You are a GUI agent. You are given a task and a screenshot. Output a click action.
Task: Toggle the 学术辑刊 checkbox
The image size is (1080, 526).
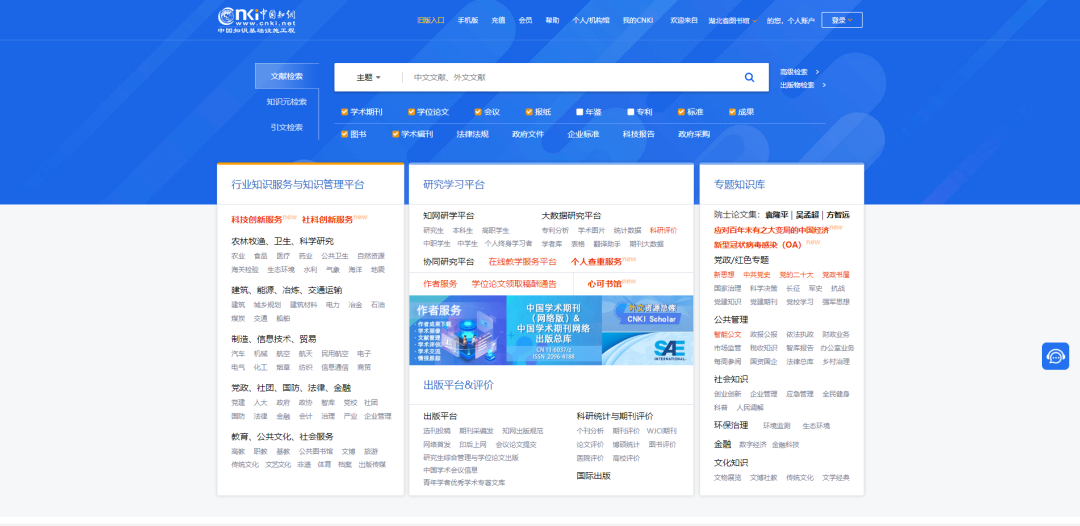395,134
